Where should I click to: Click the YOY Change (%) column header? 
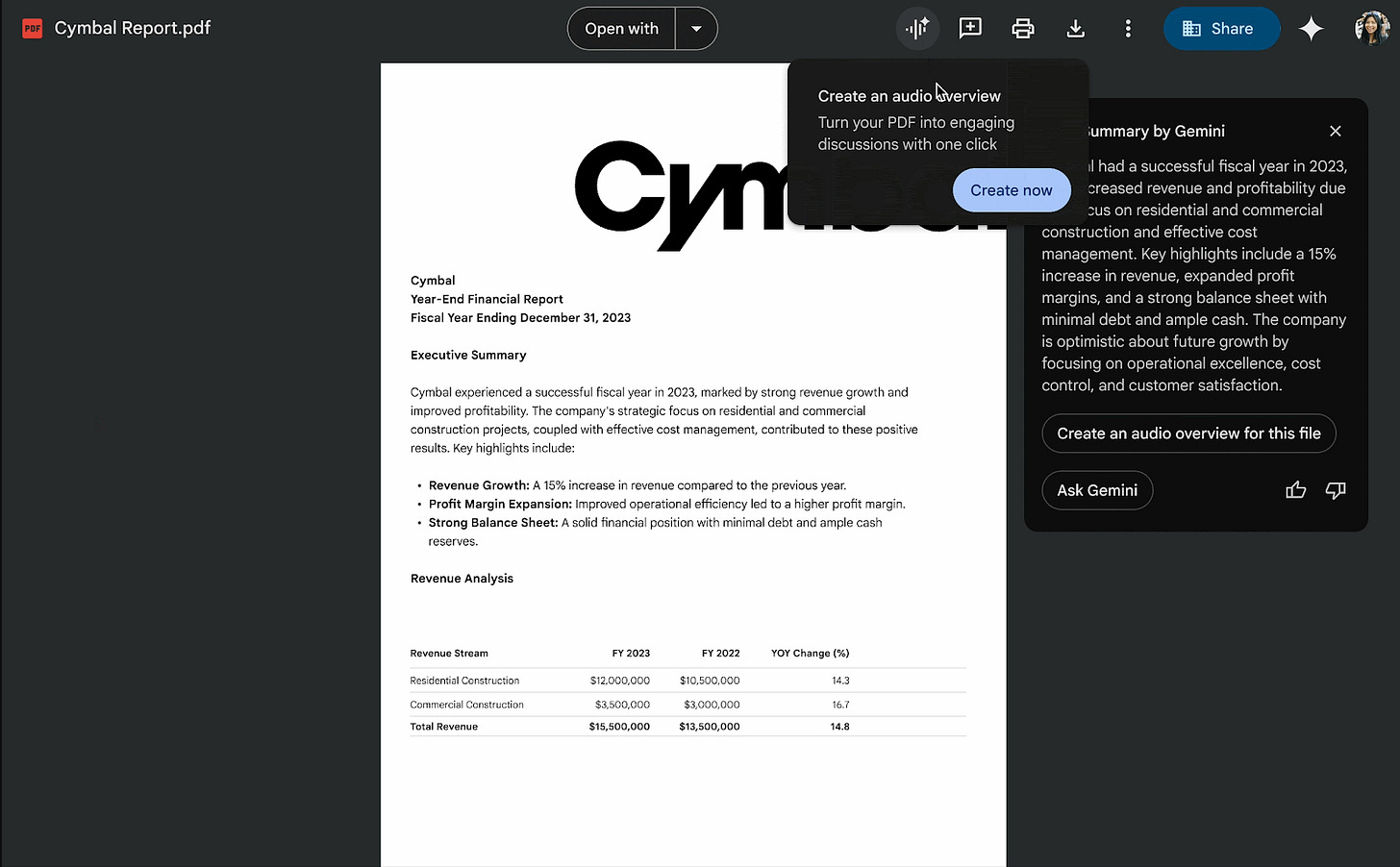pos(810,654)
